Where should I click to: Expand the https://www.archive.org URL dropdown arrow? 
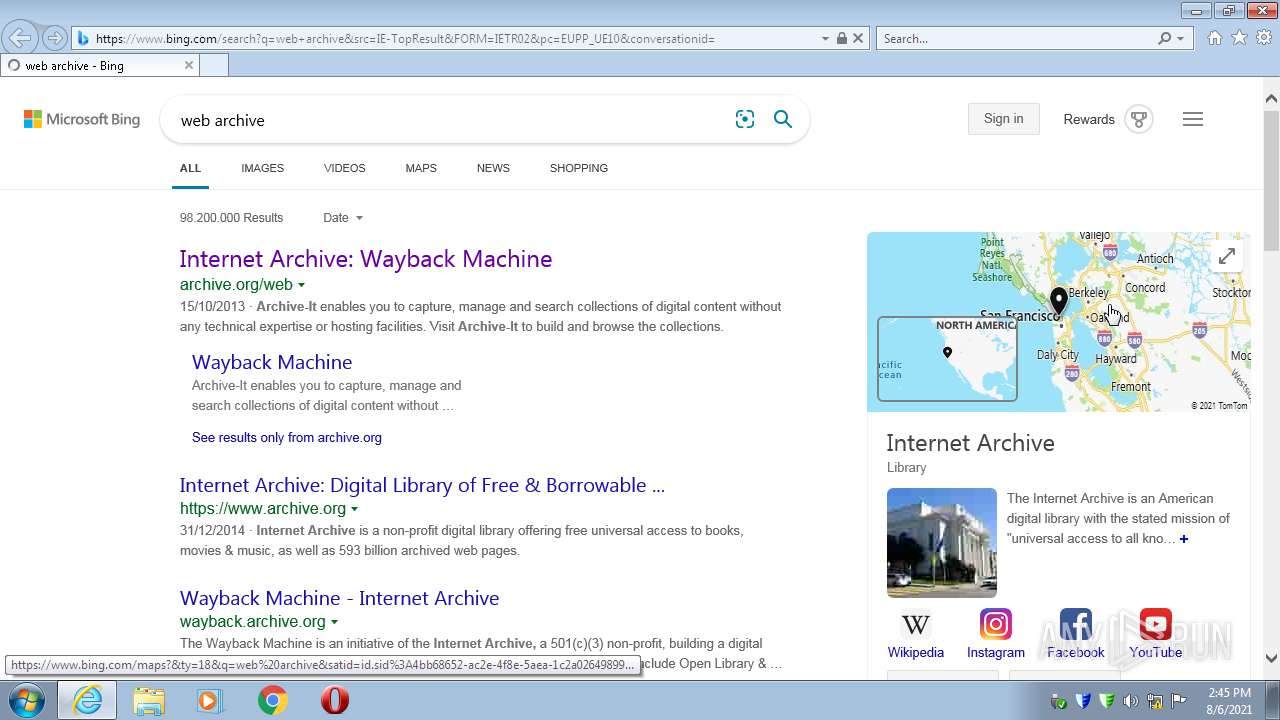(x=354, y=509)
